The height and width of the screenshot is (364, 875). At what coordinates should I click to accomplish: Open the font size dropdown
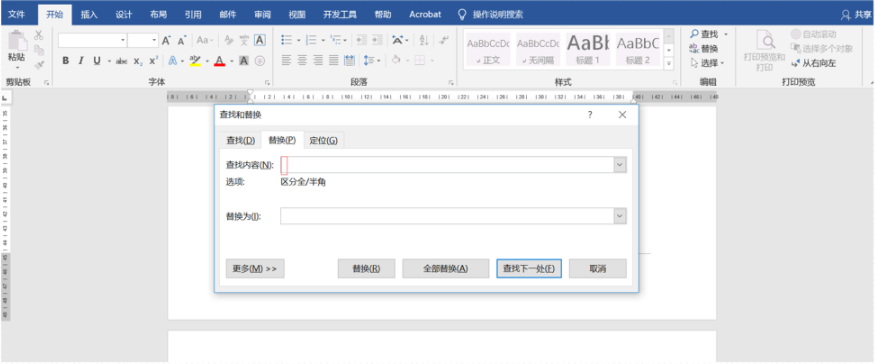(x=154, y=40)
